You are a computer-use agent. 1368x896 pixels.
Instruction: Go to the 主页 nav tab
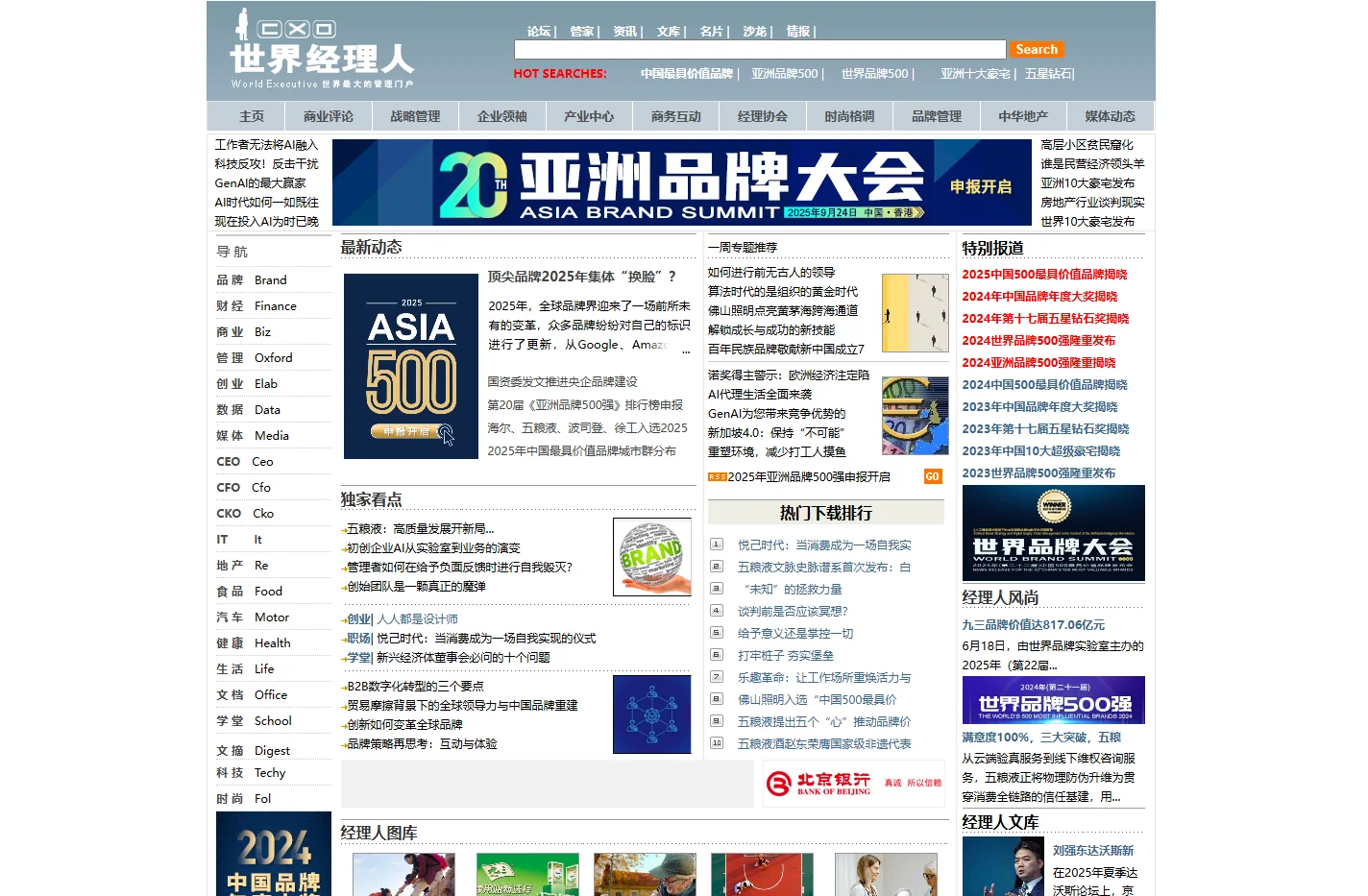click(252, 116)
